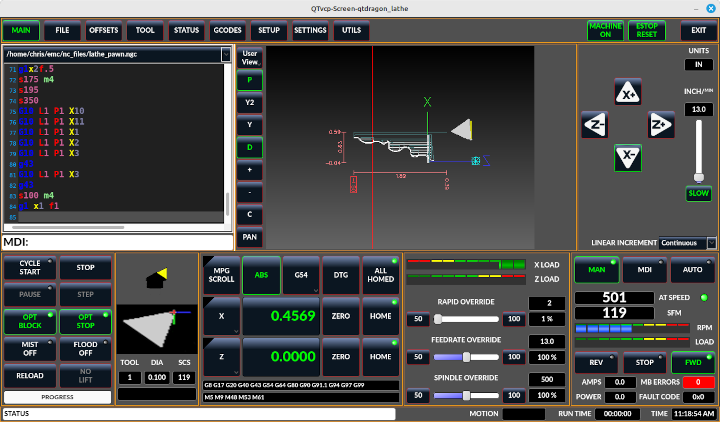Open the GCODES tab
Image resolution: width=720 pixels, height=422 pixels.
pos(229,31)
